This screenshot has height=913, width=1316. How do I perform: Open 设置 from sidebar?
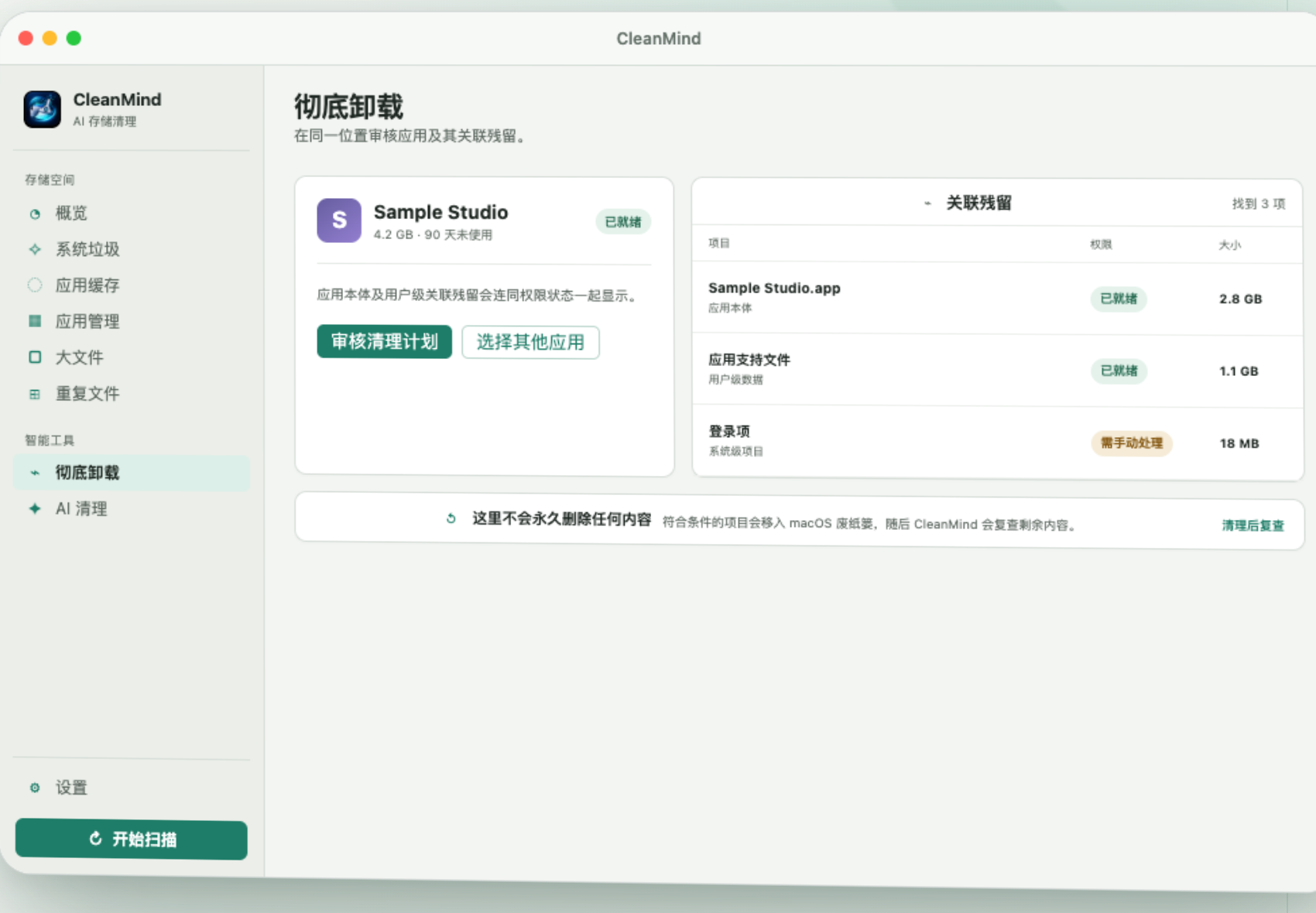pyautogui.click(x=131, y=788)
